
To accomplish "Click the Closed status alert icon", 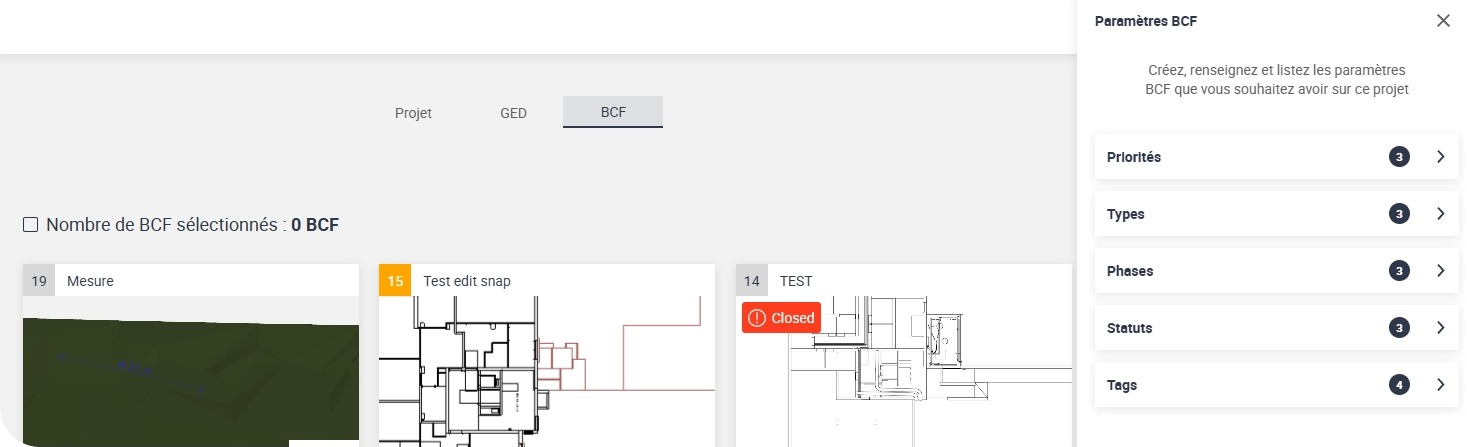I will tap(757, 318).
